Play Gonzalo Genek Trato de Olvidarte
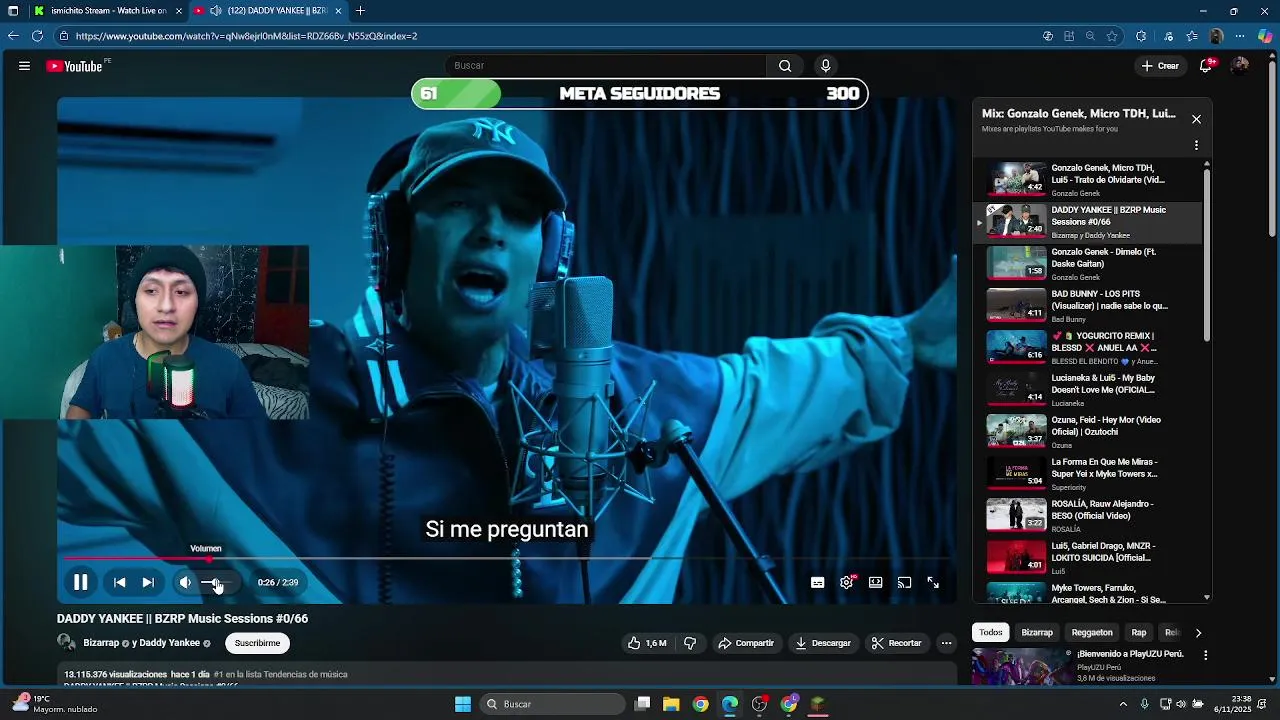 click(x=1088, y=180)
